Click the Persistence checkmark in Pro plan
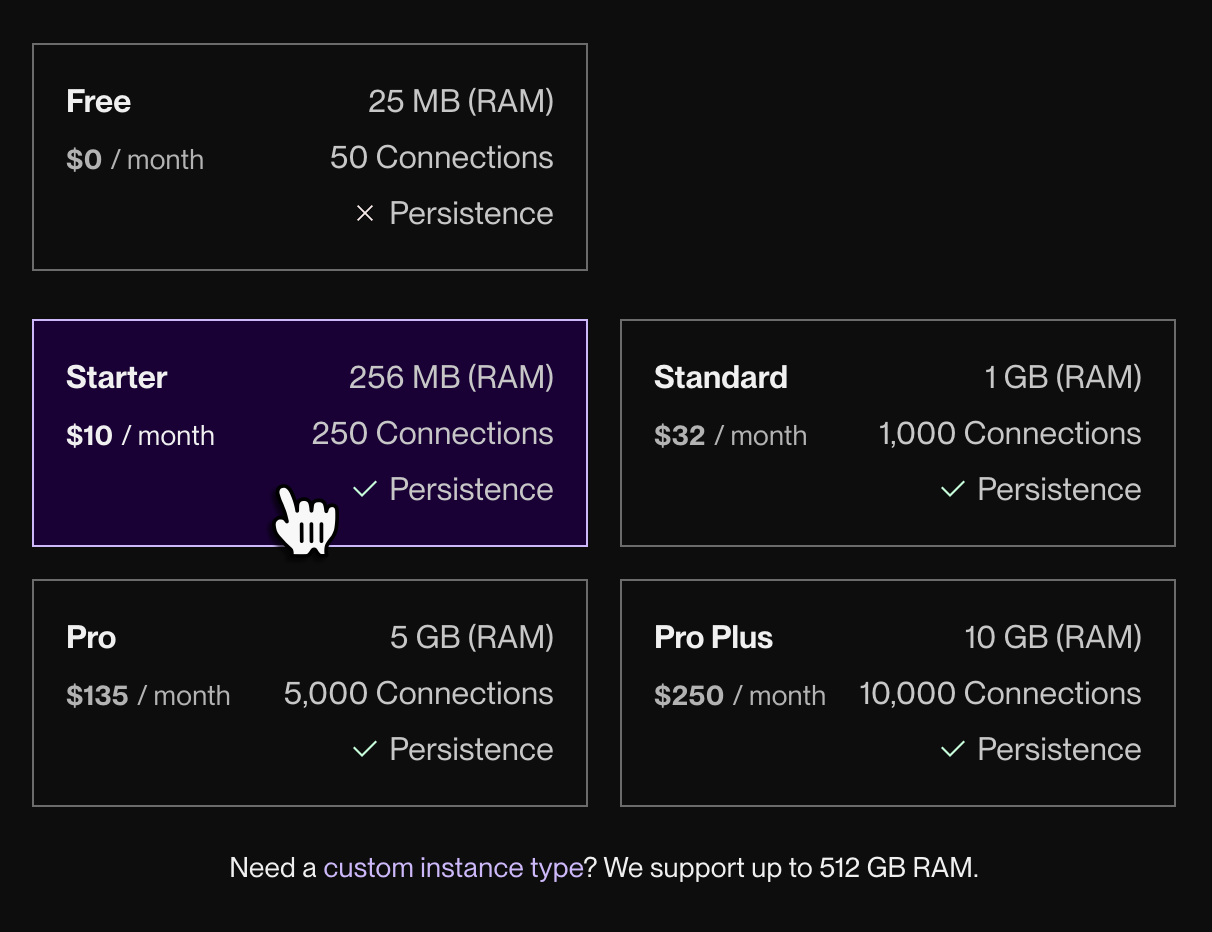The image size is (1212, 932). point(365,749)
